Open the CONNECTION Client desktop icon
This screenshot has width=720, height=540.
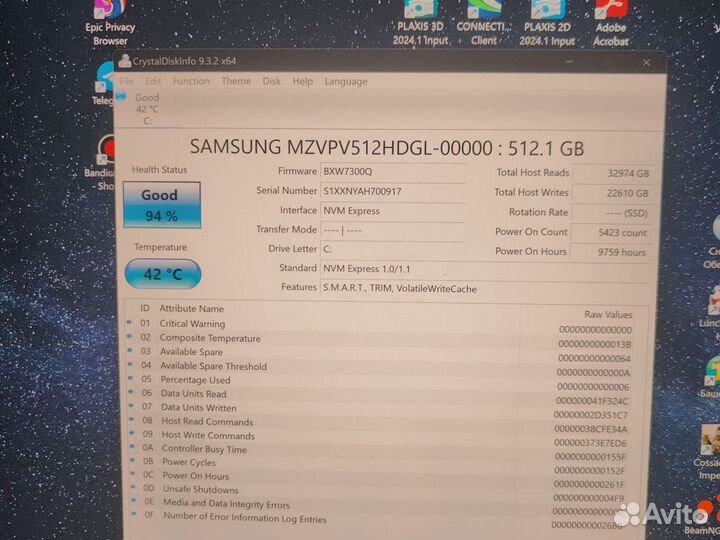coord(484,23)
